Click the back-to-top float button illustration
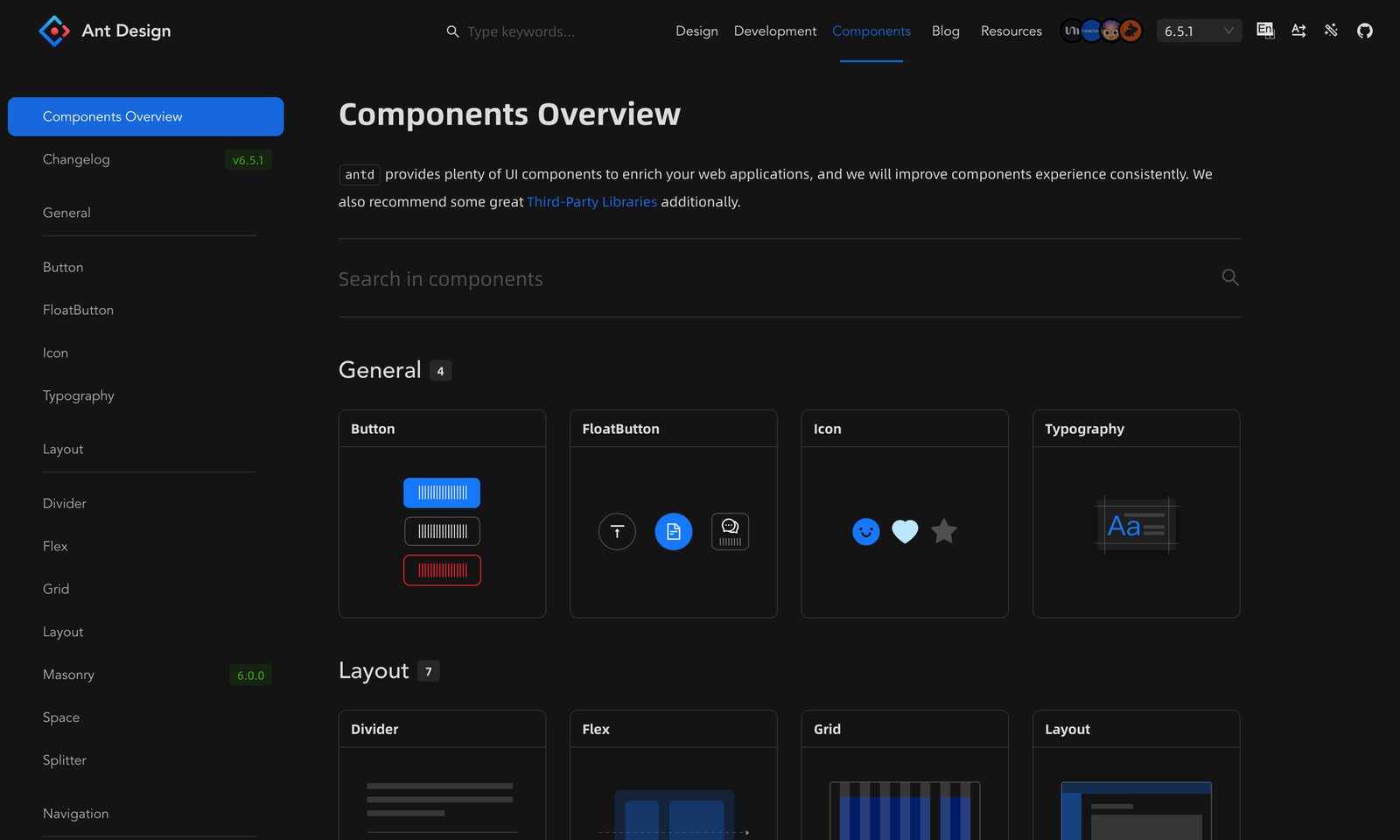The width and height of the screenshot is (1400, 840). point(617,531)
